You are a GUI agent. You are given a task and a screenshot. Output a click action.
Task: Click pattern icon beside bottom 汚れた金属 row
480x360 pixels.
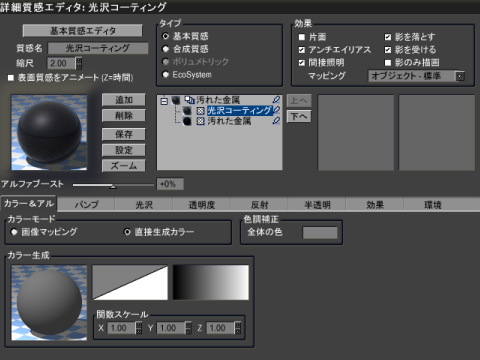point(200,121)
